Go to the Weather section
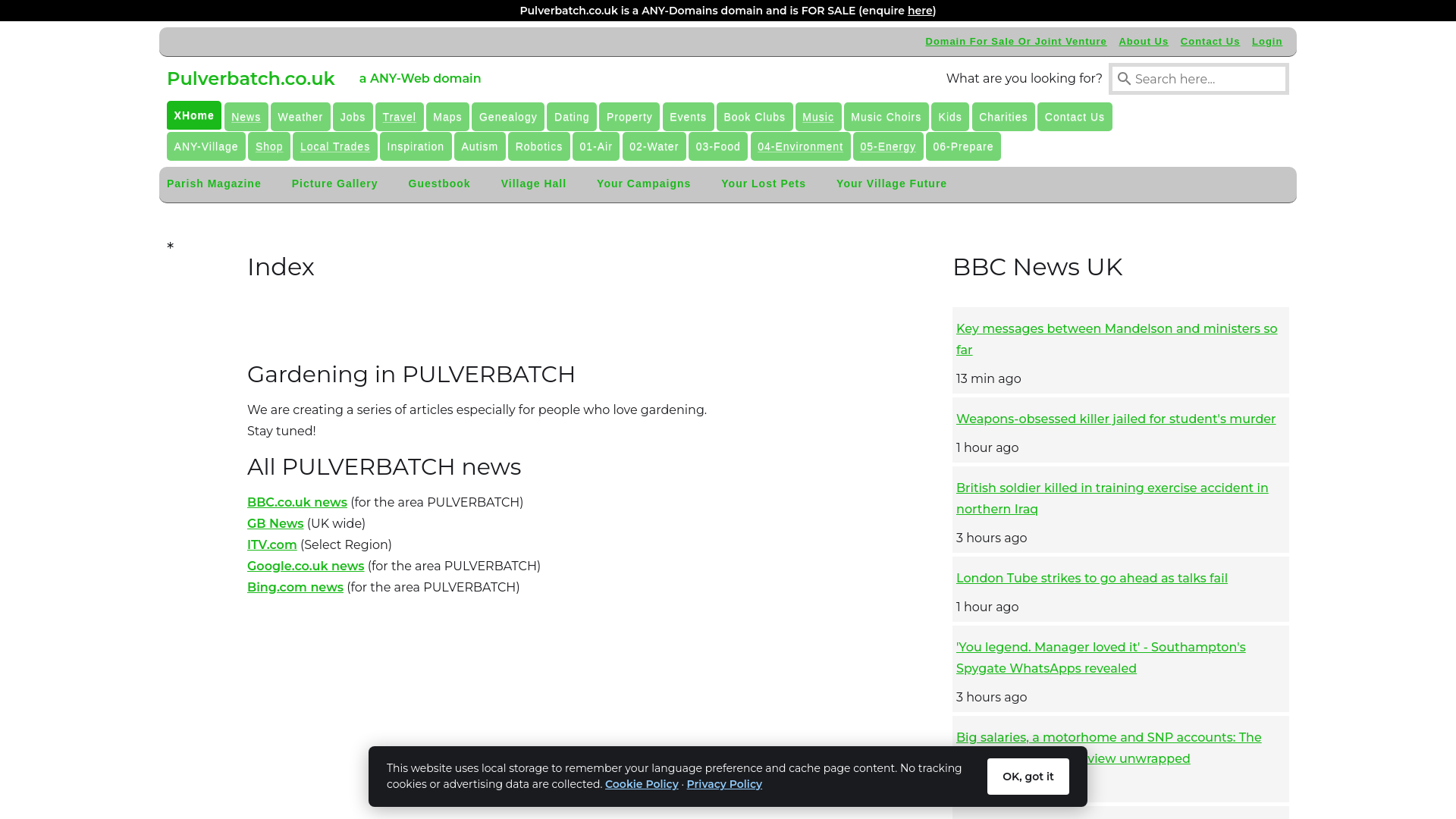The height and width of the screenshot is (819, 1456). click(300, 117)
